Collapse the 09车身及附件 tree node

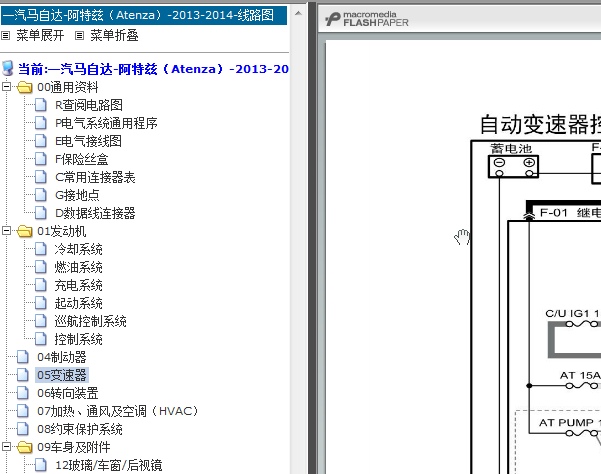pyautogui.click(x=6, y=446)
